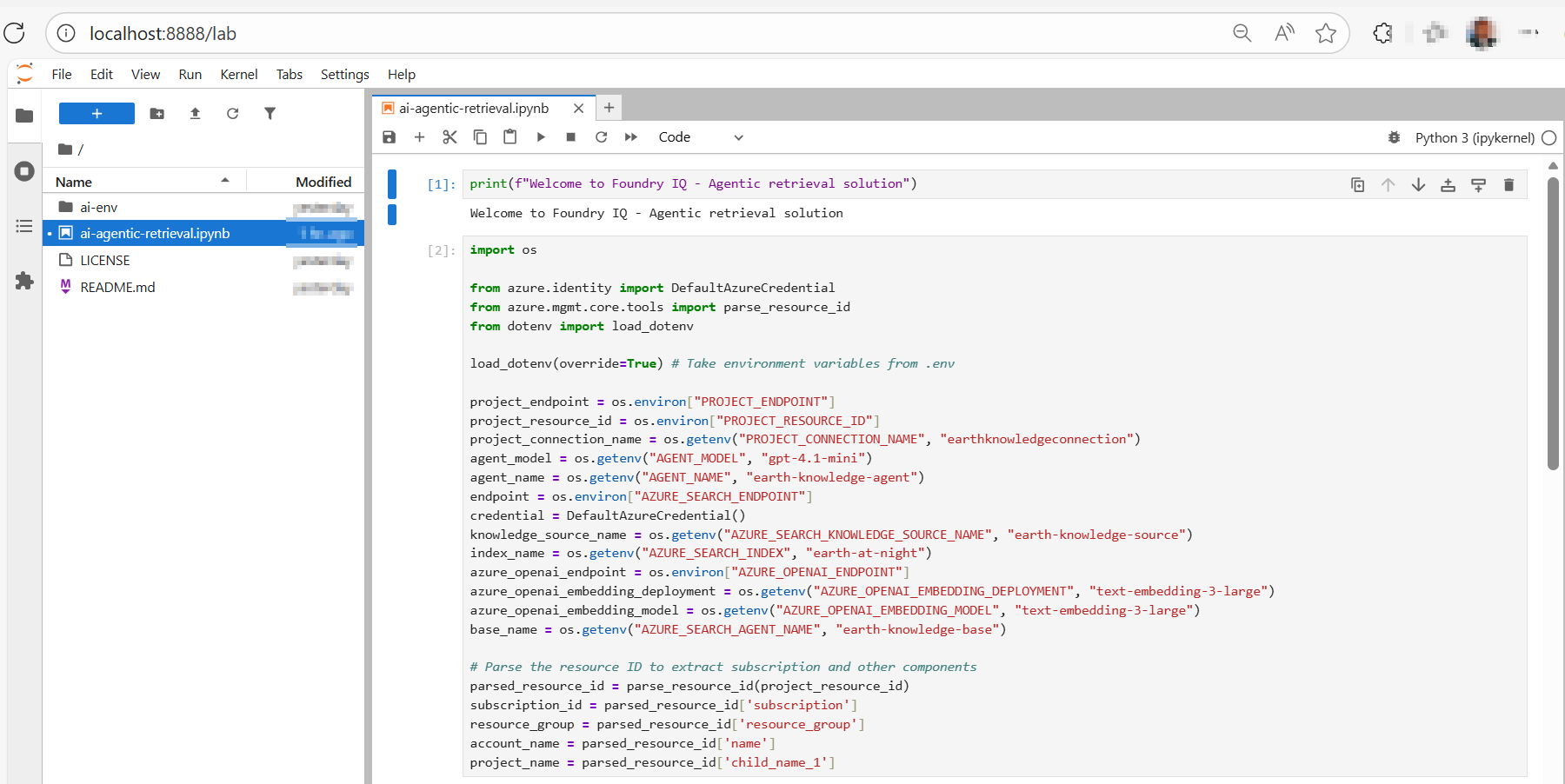Save the notebook with the floppy disk icon
The width and height of the screenshot is (1565, 784).
(390, 137)
